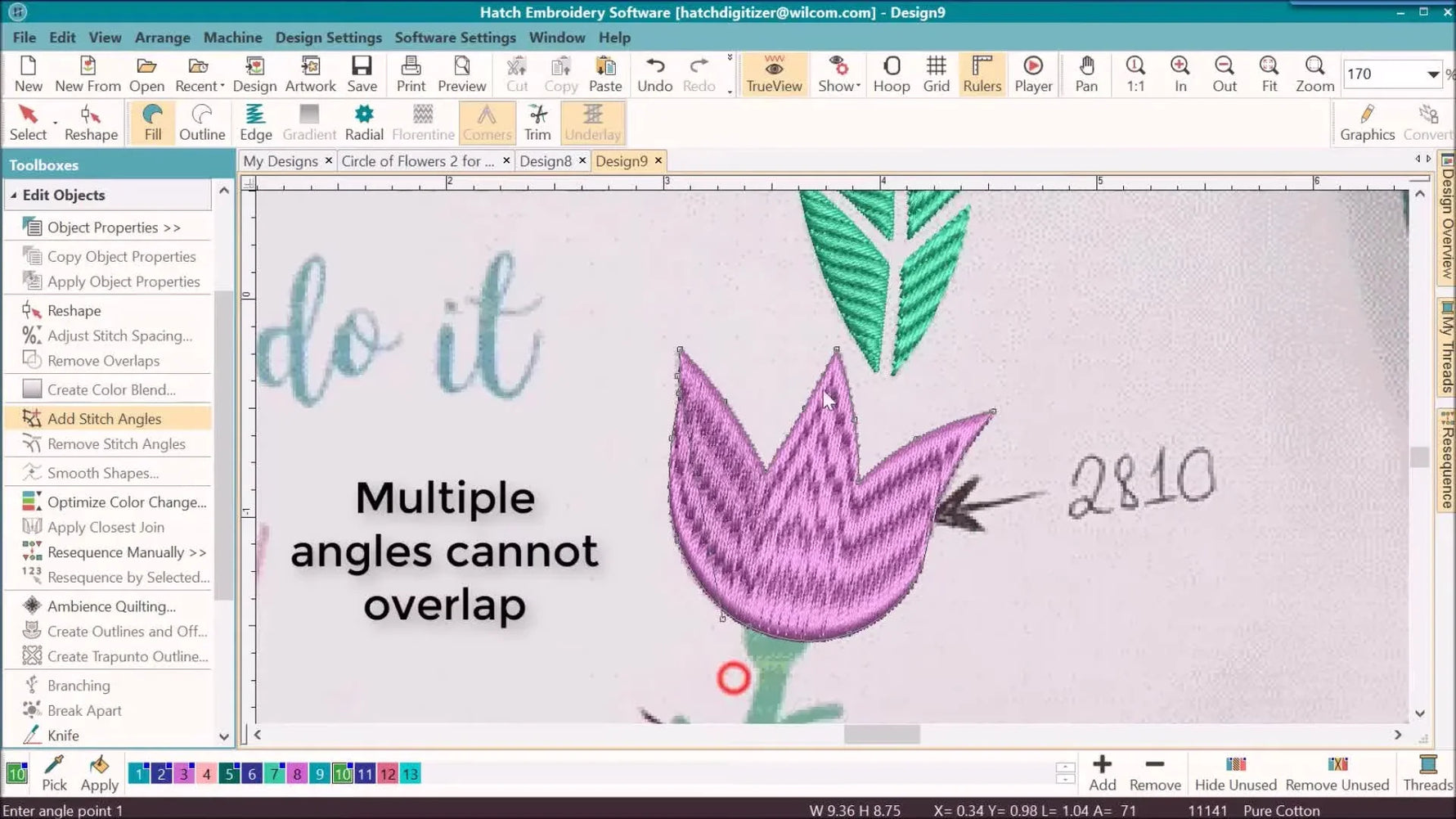Apply the Edge effect

pos(255,123)
